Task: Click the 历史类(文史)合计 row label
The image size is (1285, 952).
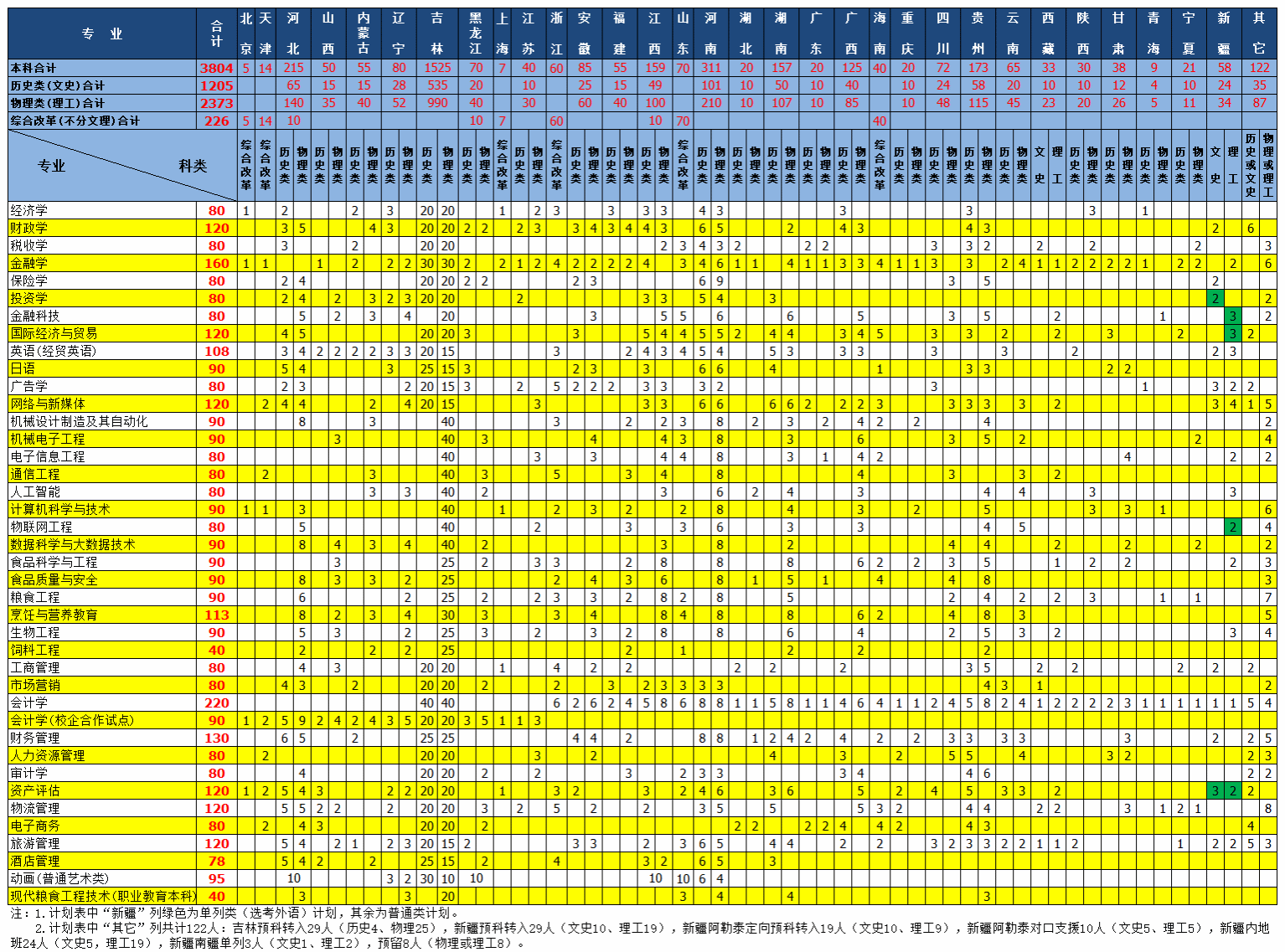Action: click(x=57, y=85)
